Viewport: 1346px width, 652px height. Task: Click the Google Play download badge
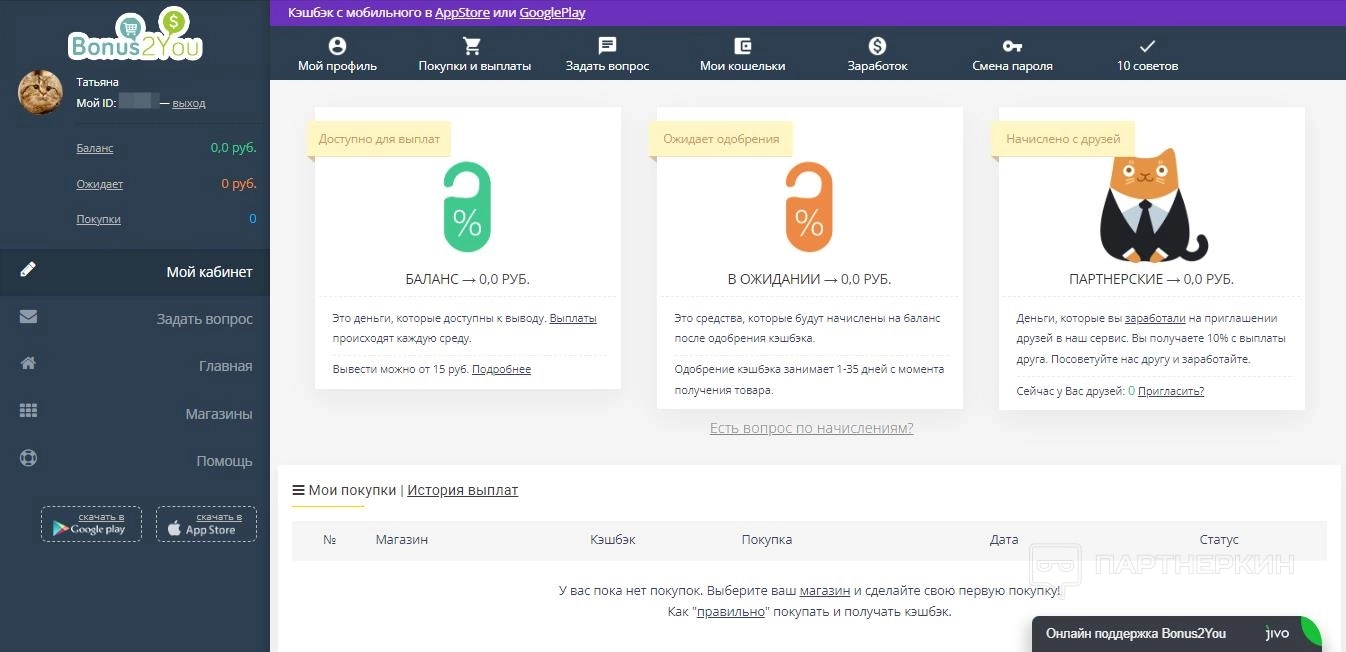[x=91, y=524]
